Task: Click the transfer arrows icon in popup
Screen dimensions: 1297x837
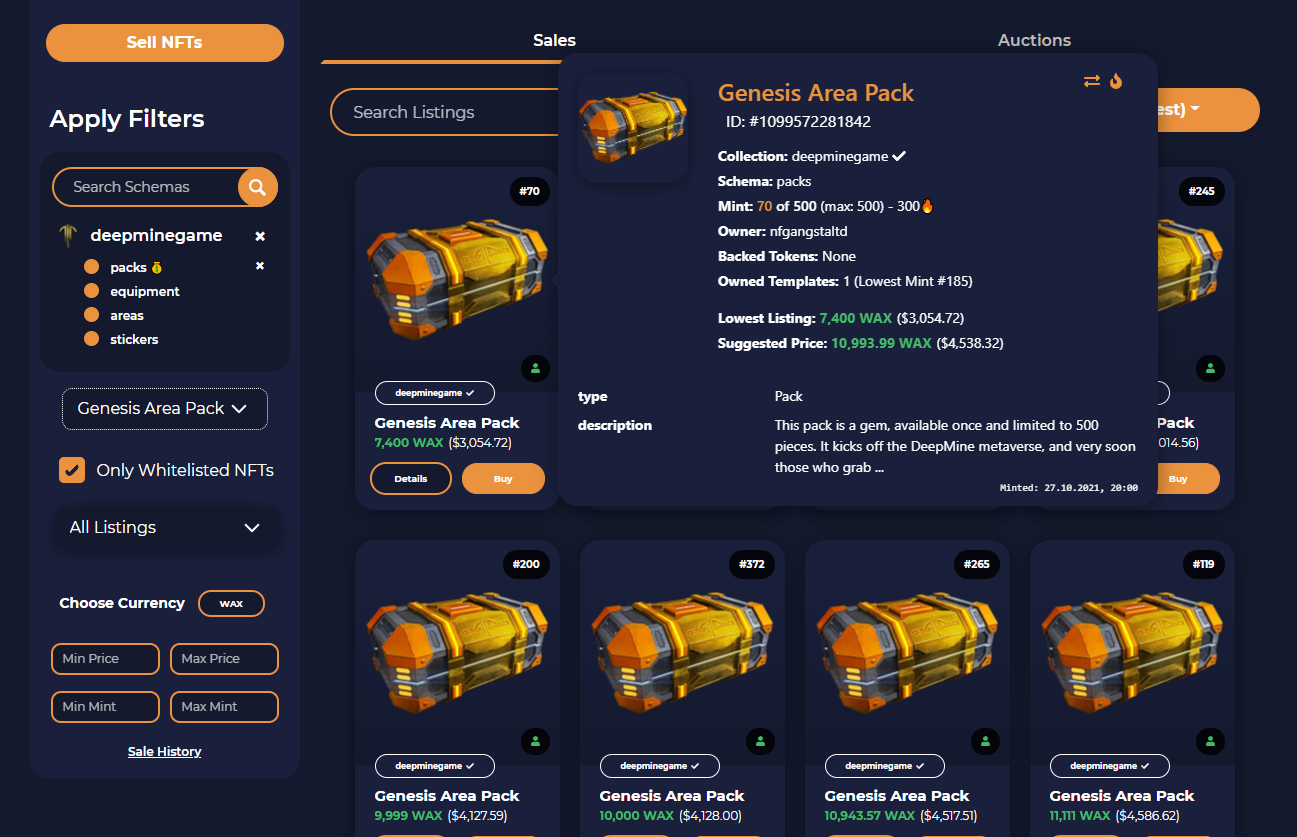Action: [x=1092, y=81]
